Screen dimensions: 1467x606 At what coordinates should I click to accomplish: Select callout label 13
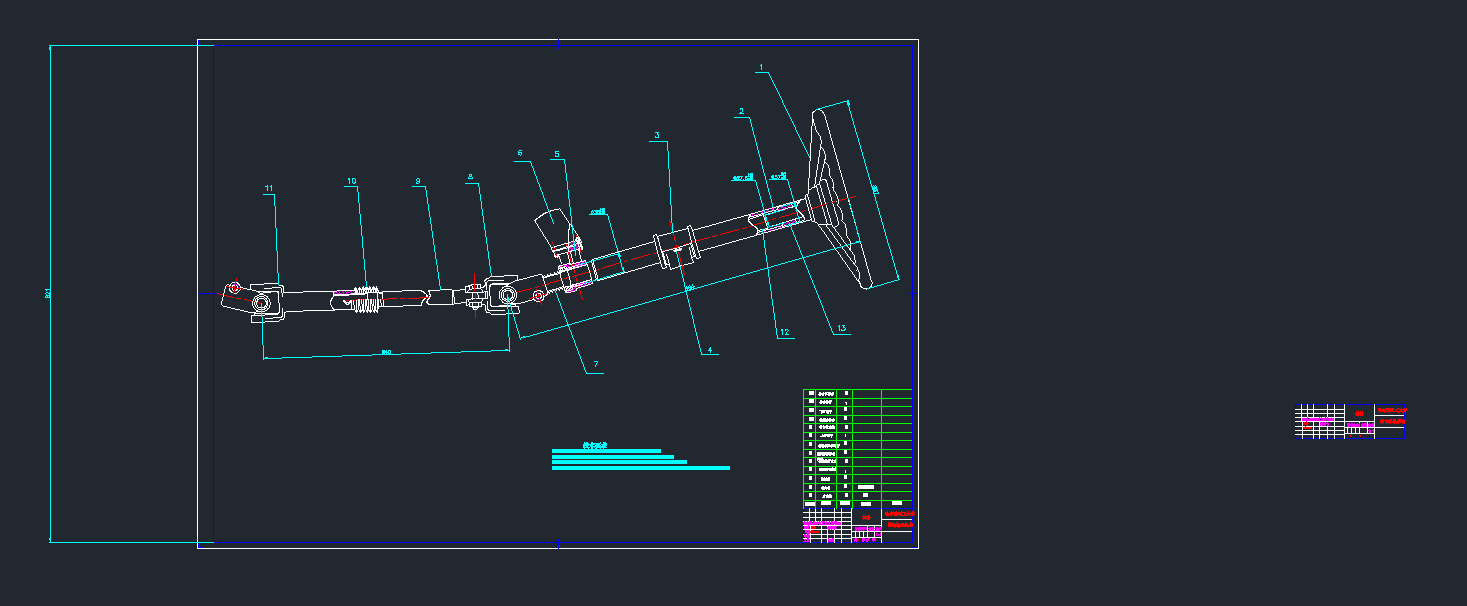[x=841, y=328]
